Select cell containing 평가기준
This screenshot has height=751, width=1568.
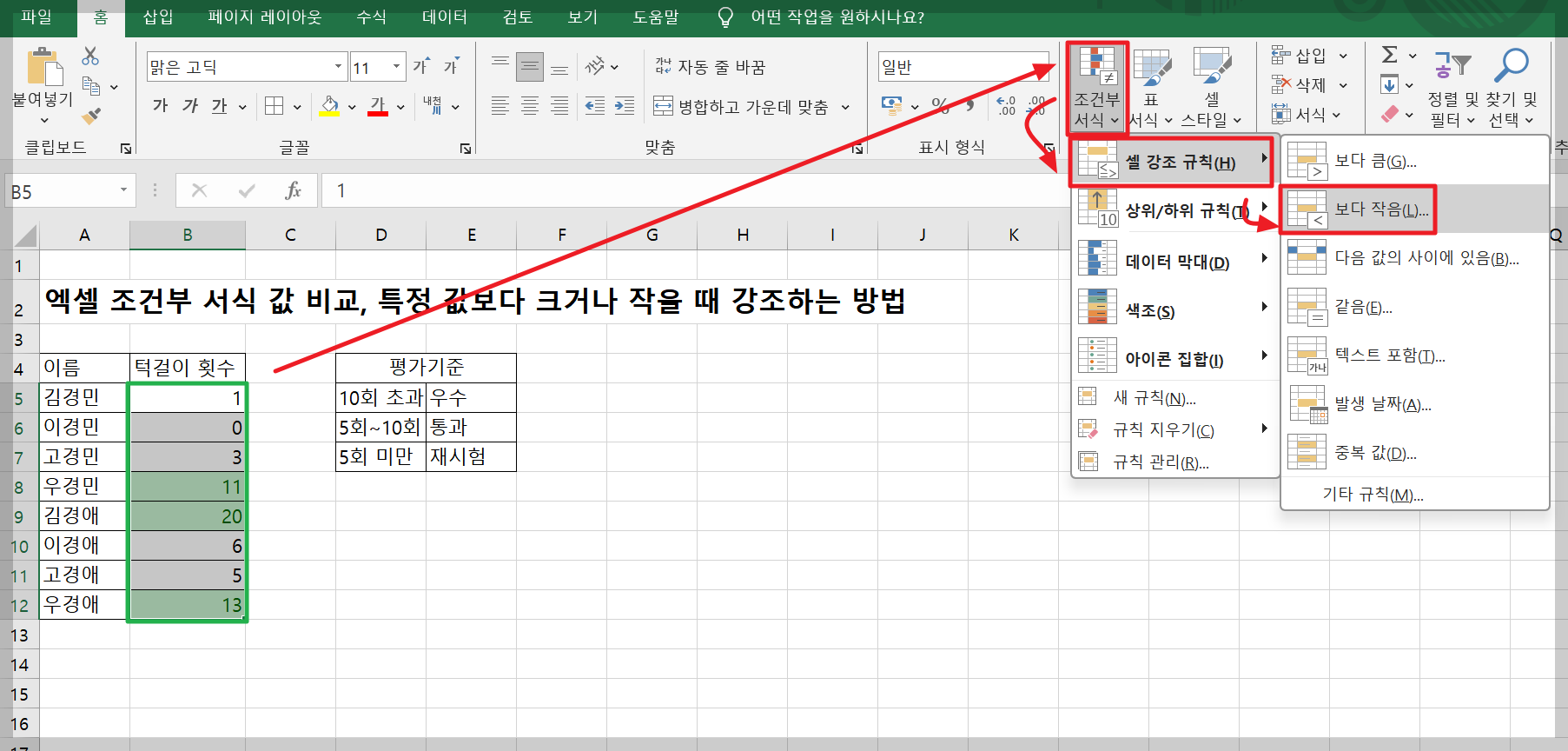tap(426, 368)
